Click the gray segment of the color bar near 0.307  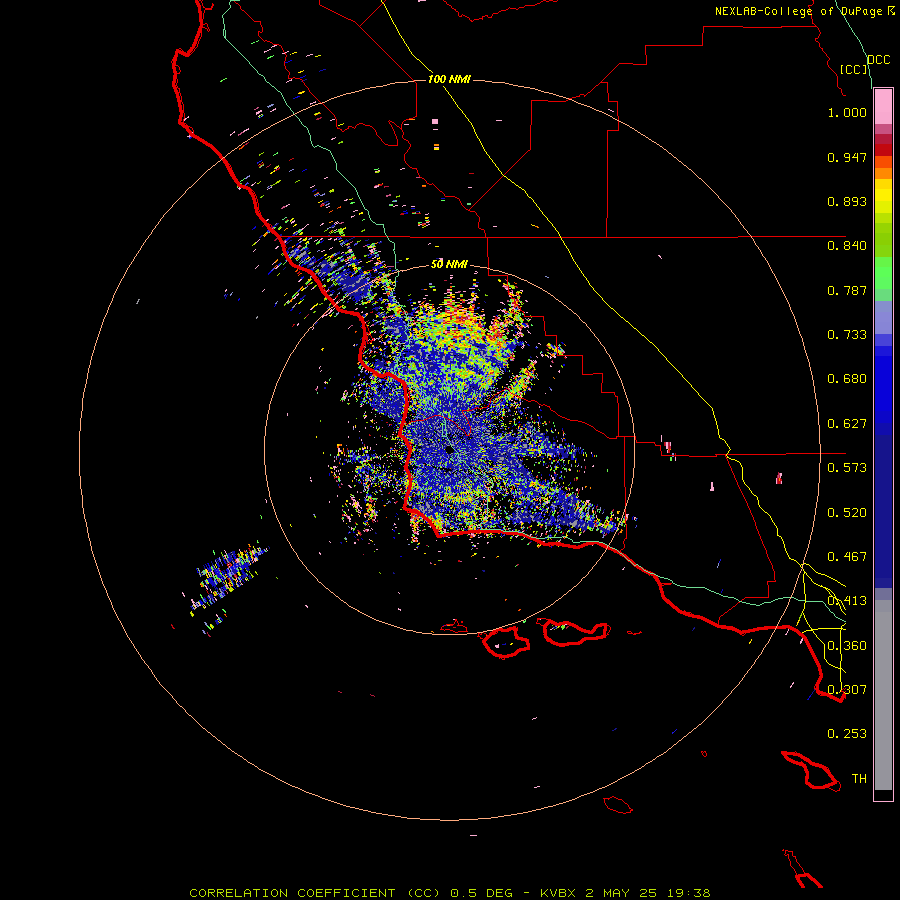tap(883, 695)
